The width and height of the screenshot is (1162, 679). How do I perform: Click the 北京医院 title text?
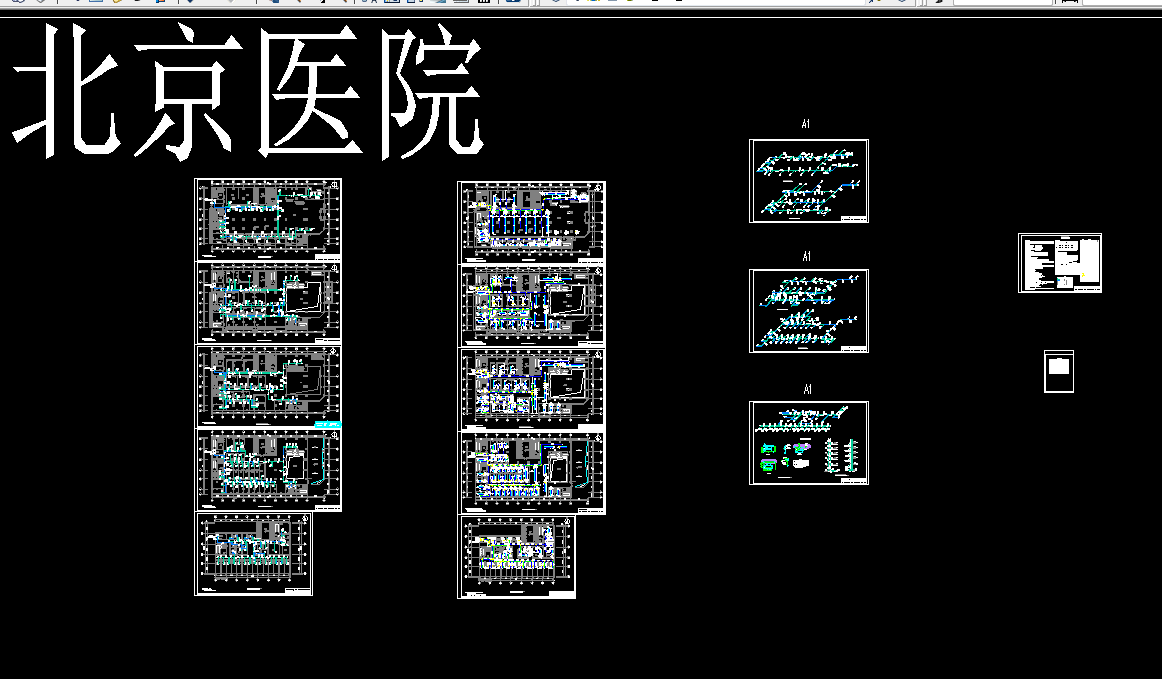coord(248,90)
